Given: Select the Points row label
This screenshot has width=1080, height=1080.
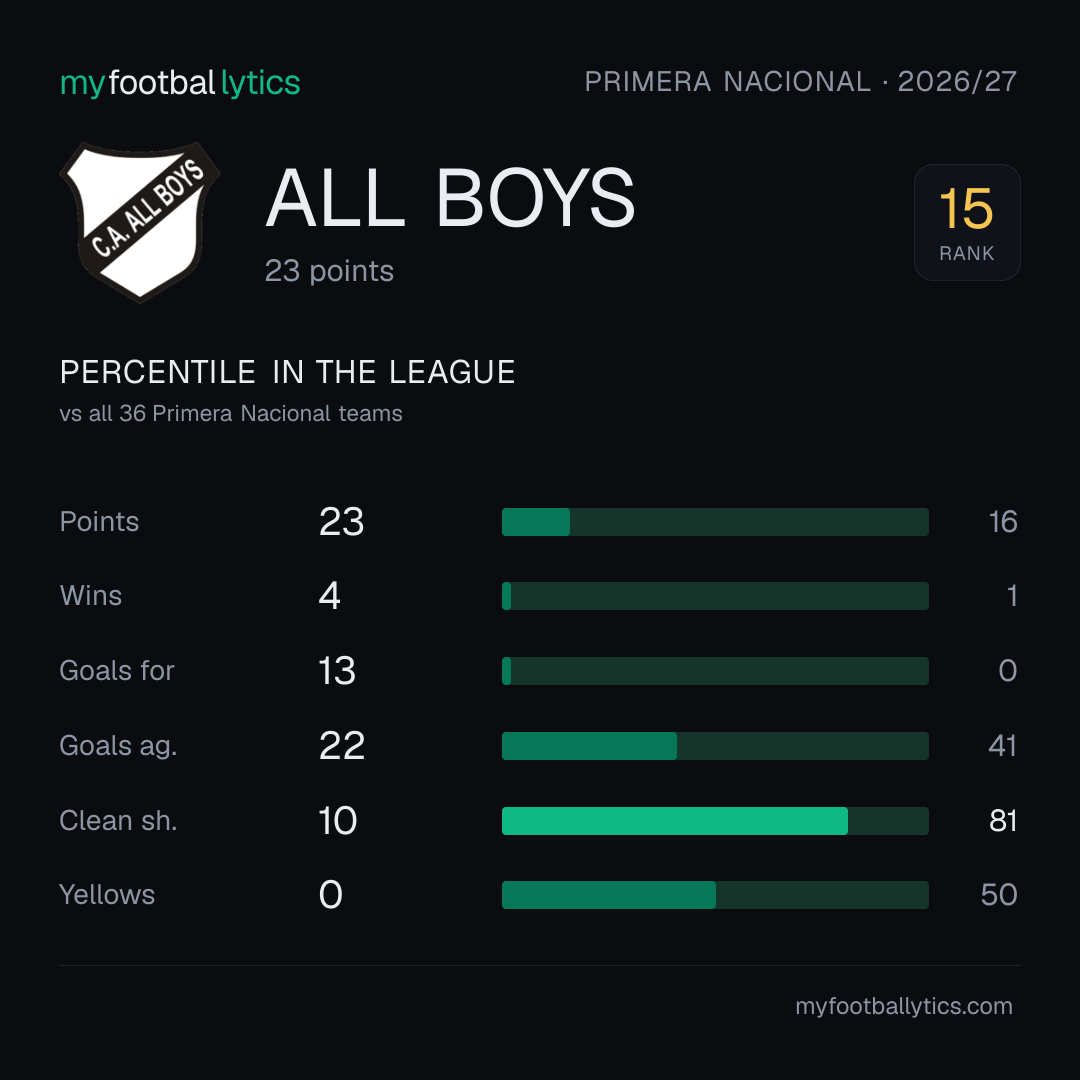Looking at the screenshot, I should coord(99,522).
